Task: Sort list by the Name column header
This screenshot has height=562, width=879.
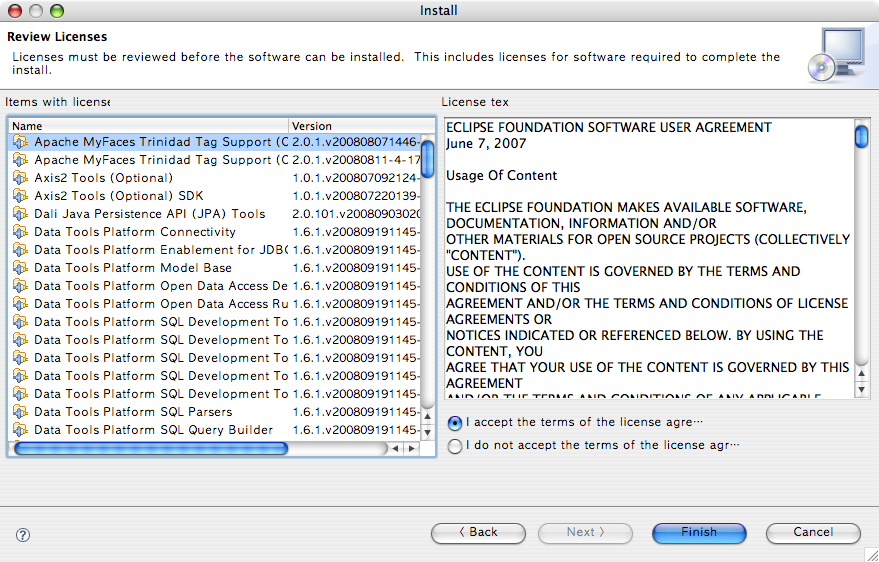Action: click(x=149, y=126)
